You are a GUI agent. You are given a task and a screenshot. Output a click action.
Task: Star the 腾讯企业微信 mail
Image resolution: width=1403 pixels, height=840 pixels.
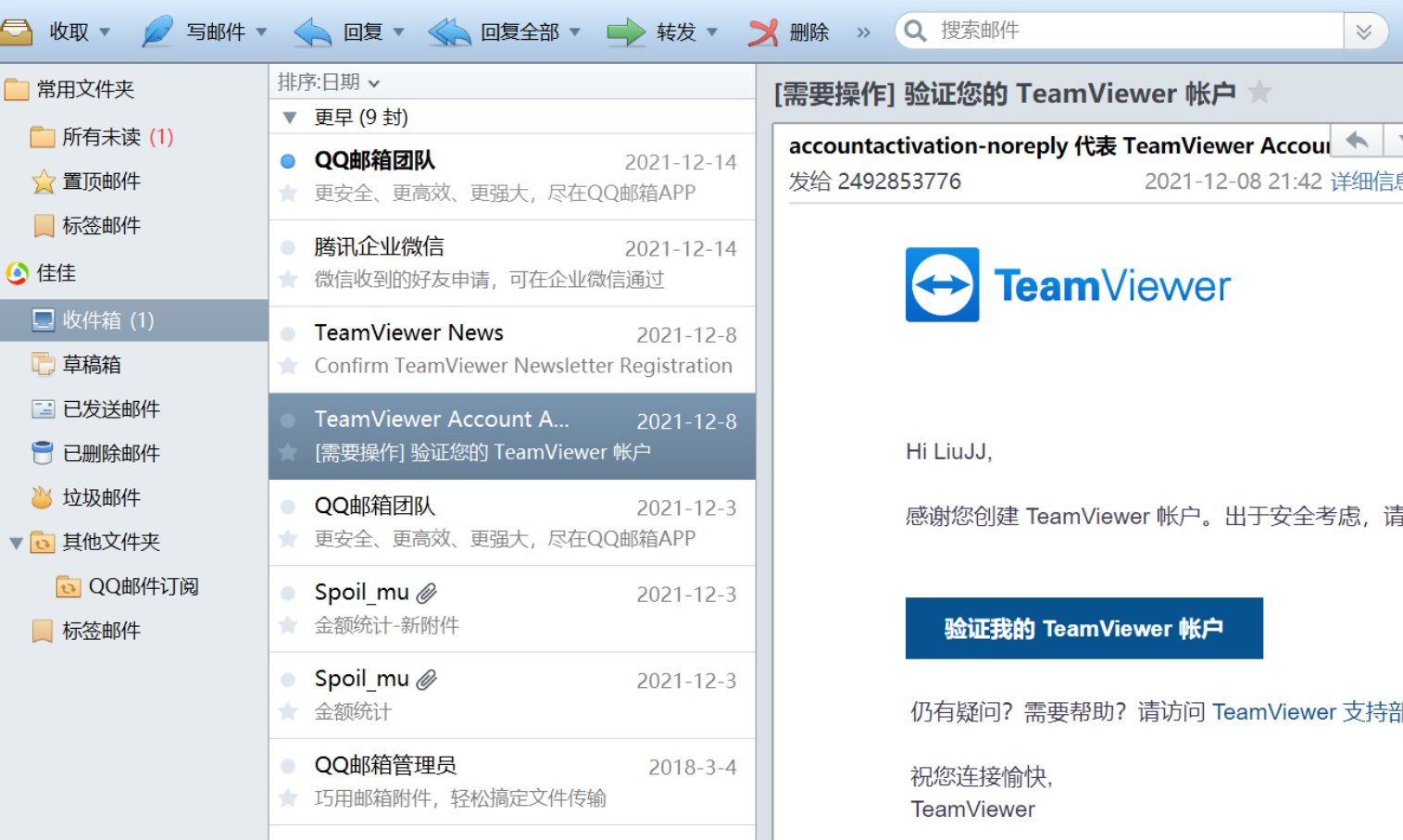[288, 279]
